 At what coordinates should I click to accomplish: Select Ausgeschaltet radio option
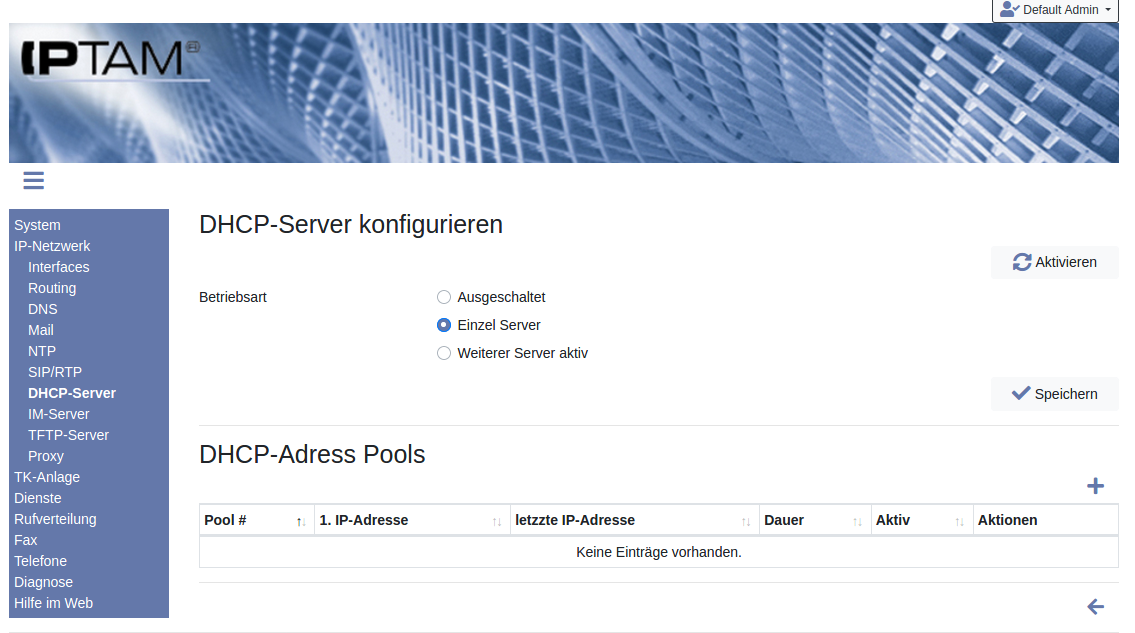tap(444, 297)
